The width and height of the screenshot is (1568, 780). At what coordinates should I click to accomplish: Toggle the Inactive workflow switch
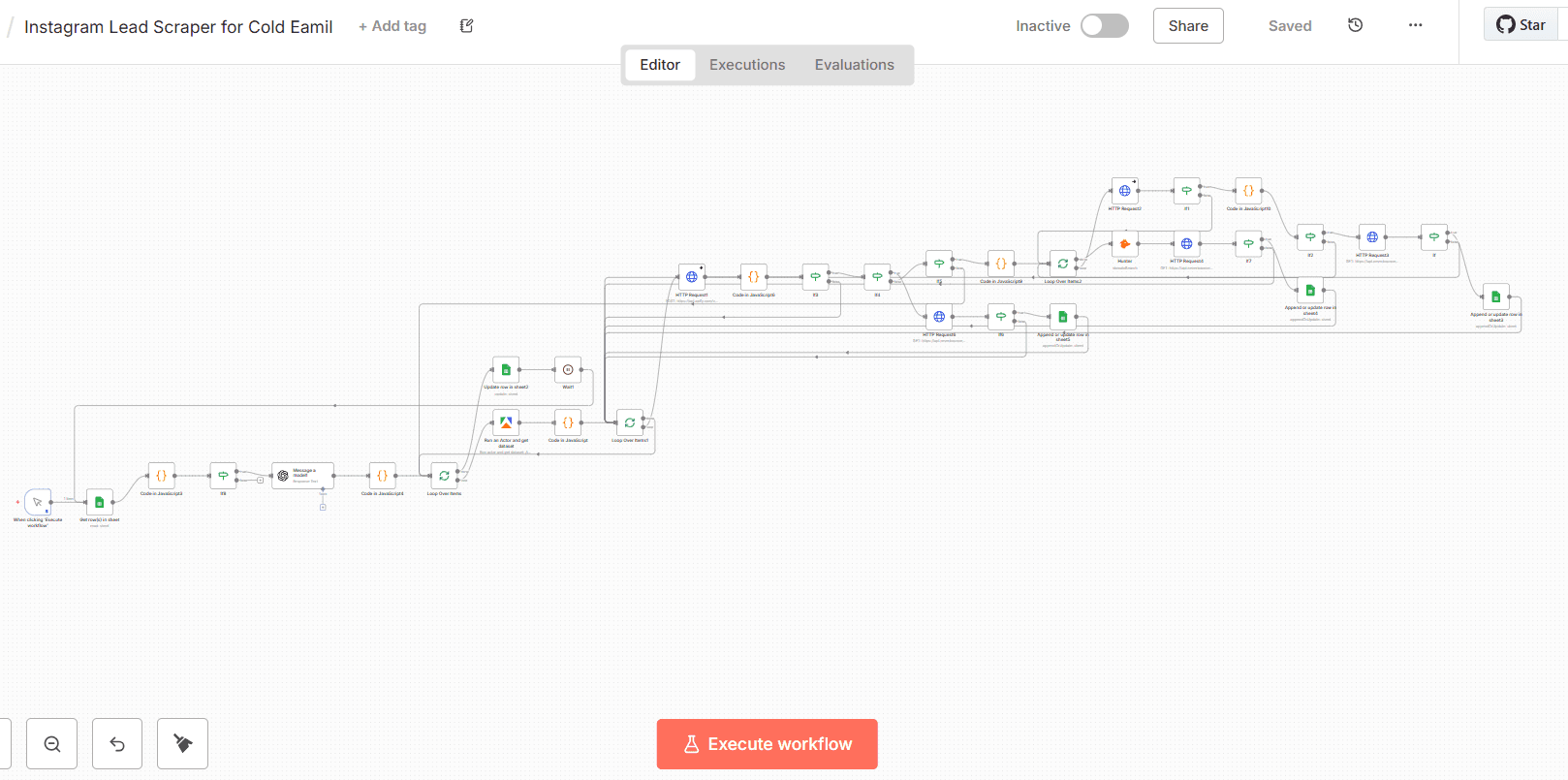pyautogui.click(x=1104, y=26)
